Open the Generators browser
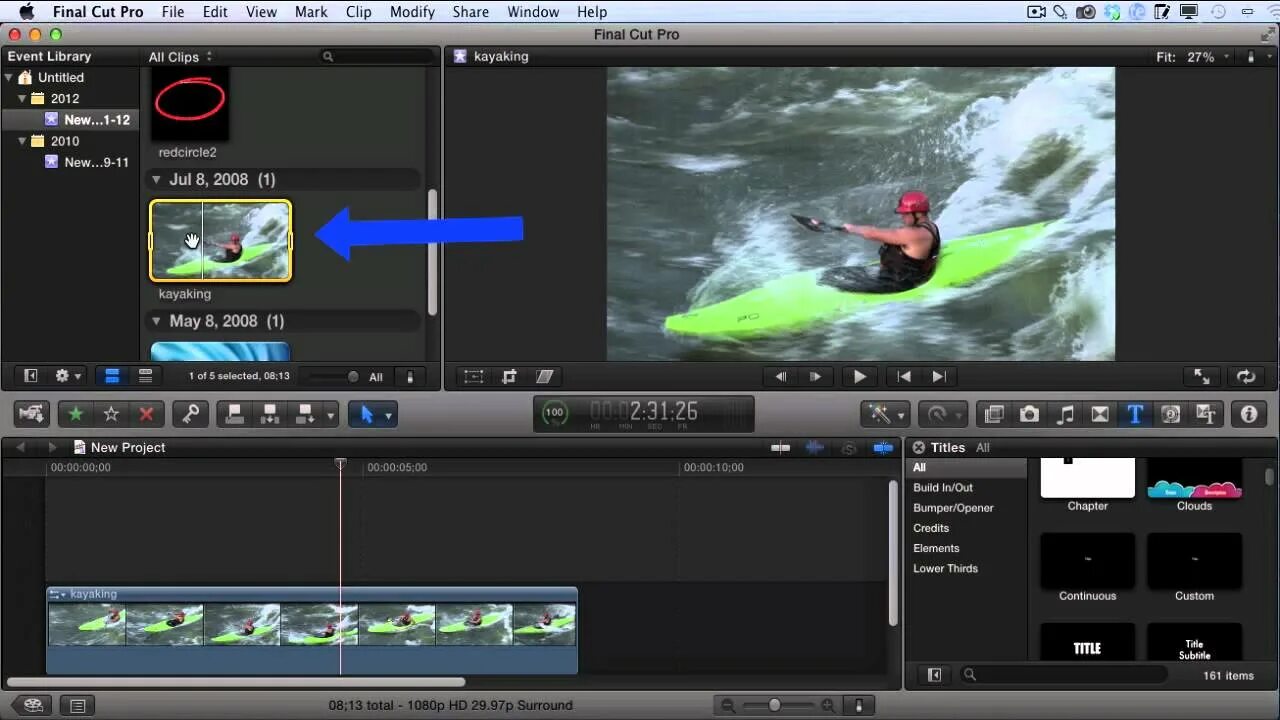The image size is (1280, 720). 1170,414
